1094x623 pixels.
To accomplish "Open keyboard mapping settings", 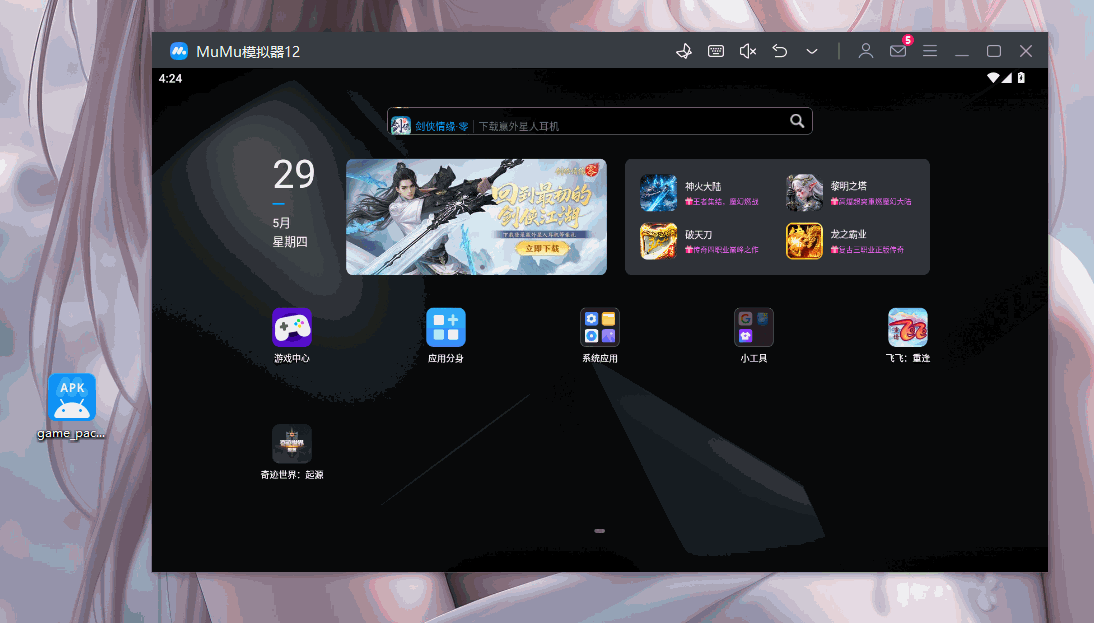I will click(x=716, y=51).
